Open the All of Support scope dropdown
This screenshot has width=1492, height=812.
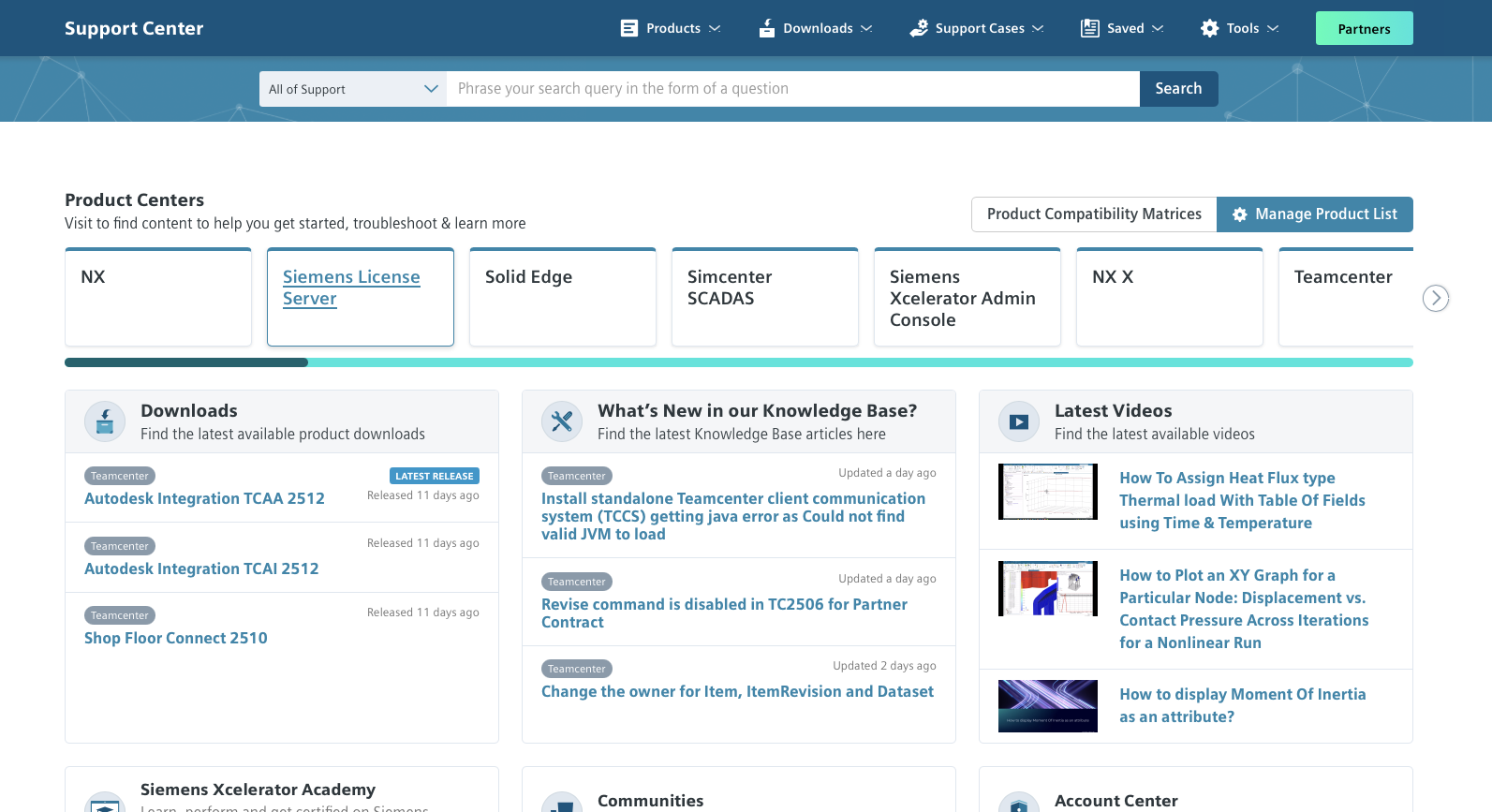pos(353,89)
